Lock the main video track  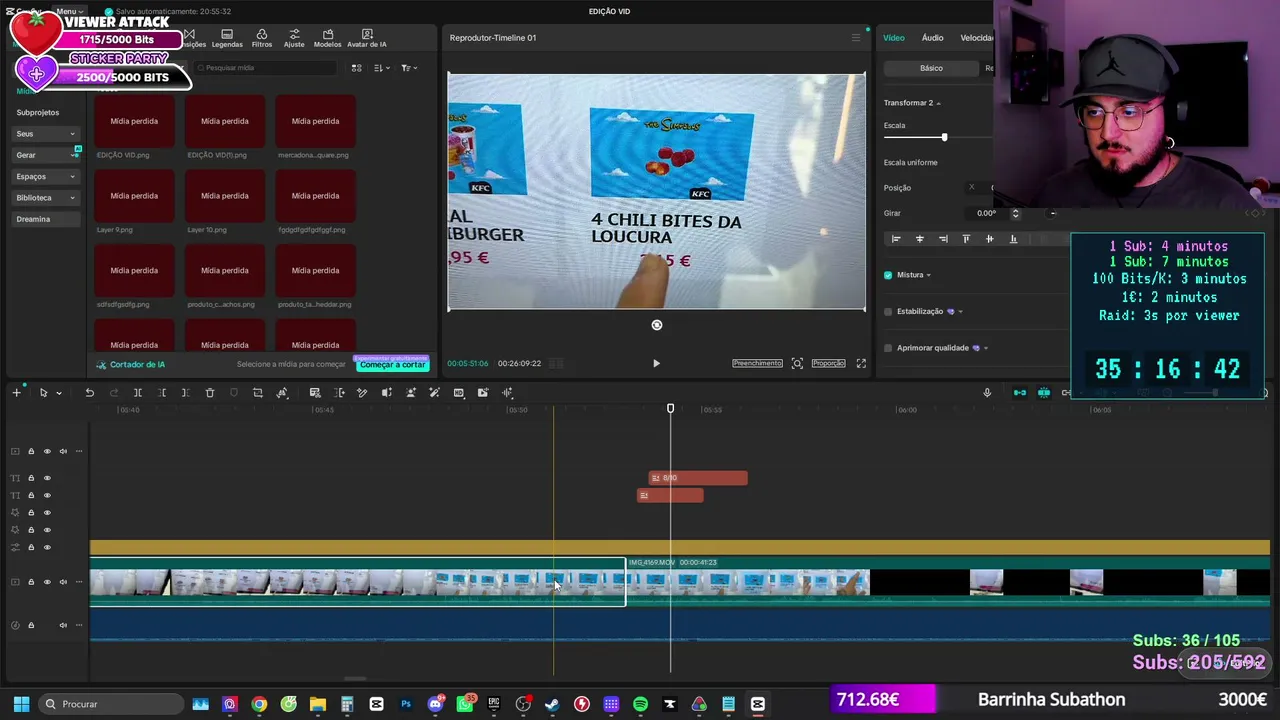[31, 582]
